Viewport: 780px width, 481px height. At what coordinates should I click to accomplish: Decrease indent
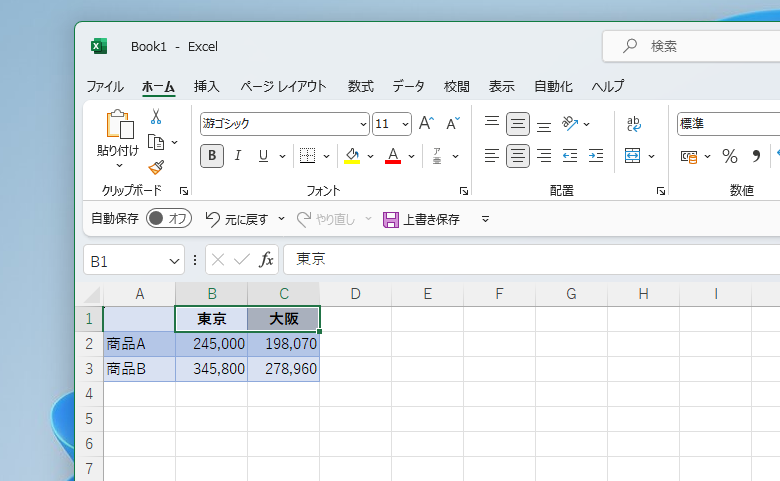(x=570, y=156)
